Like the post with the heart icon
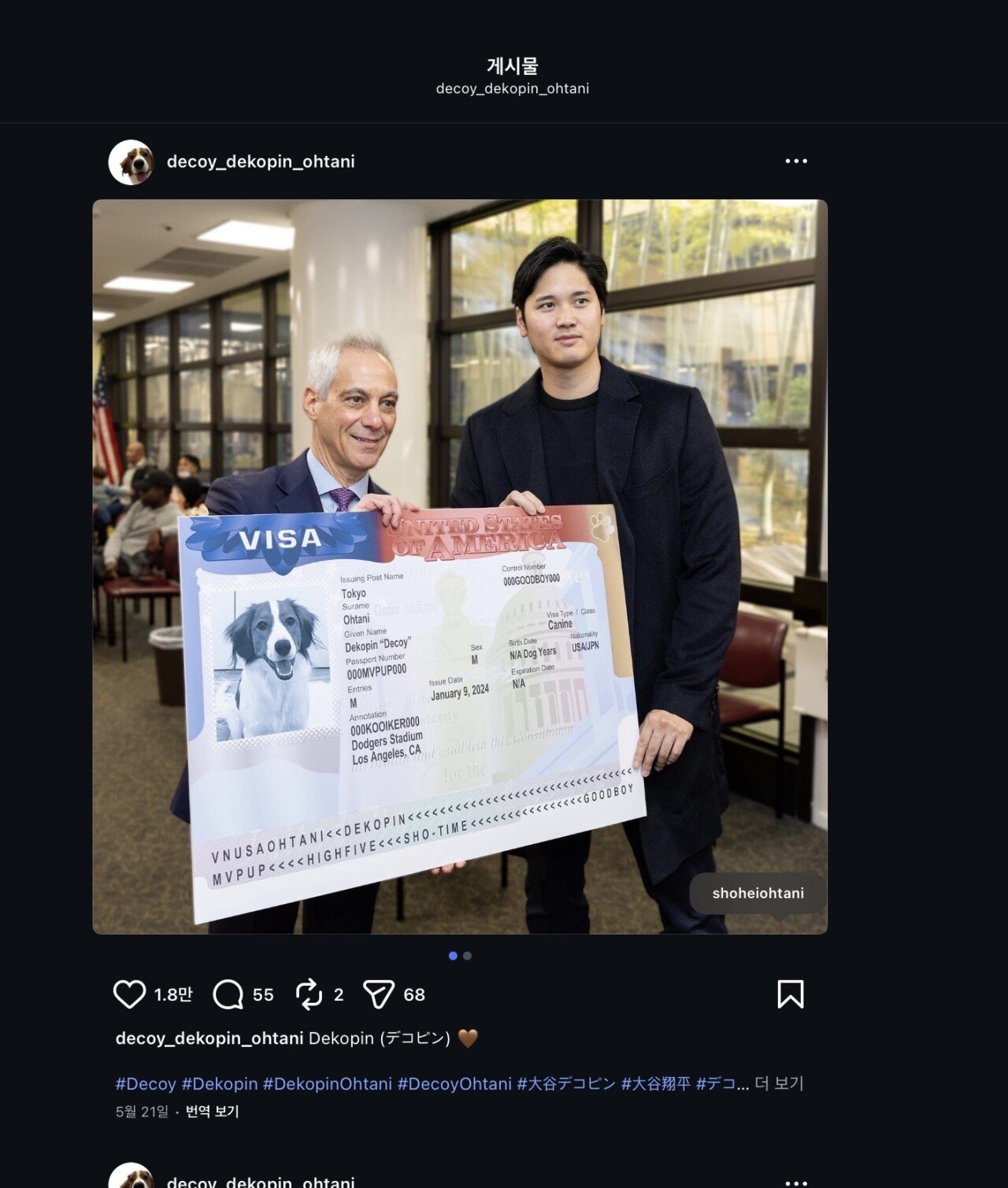Screen dimensions: 1008x1188 click(129, 994)
